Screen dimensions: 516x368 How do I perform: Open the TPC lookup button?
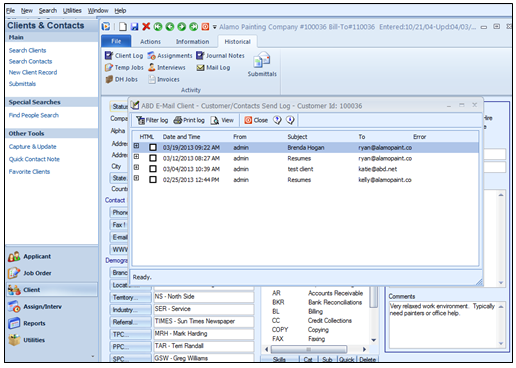click(130, 334)
